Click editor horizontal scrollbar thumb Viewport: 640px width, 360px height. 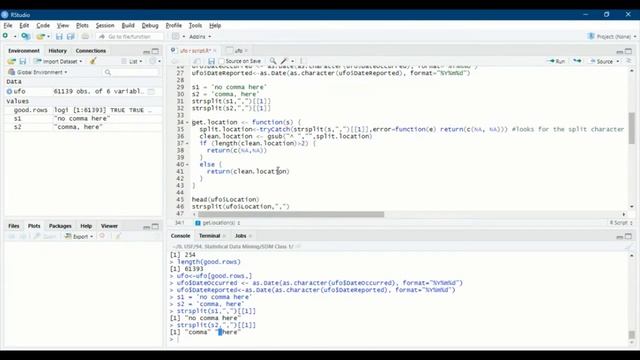pos(291,214)
